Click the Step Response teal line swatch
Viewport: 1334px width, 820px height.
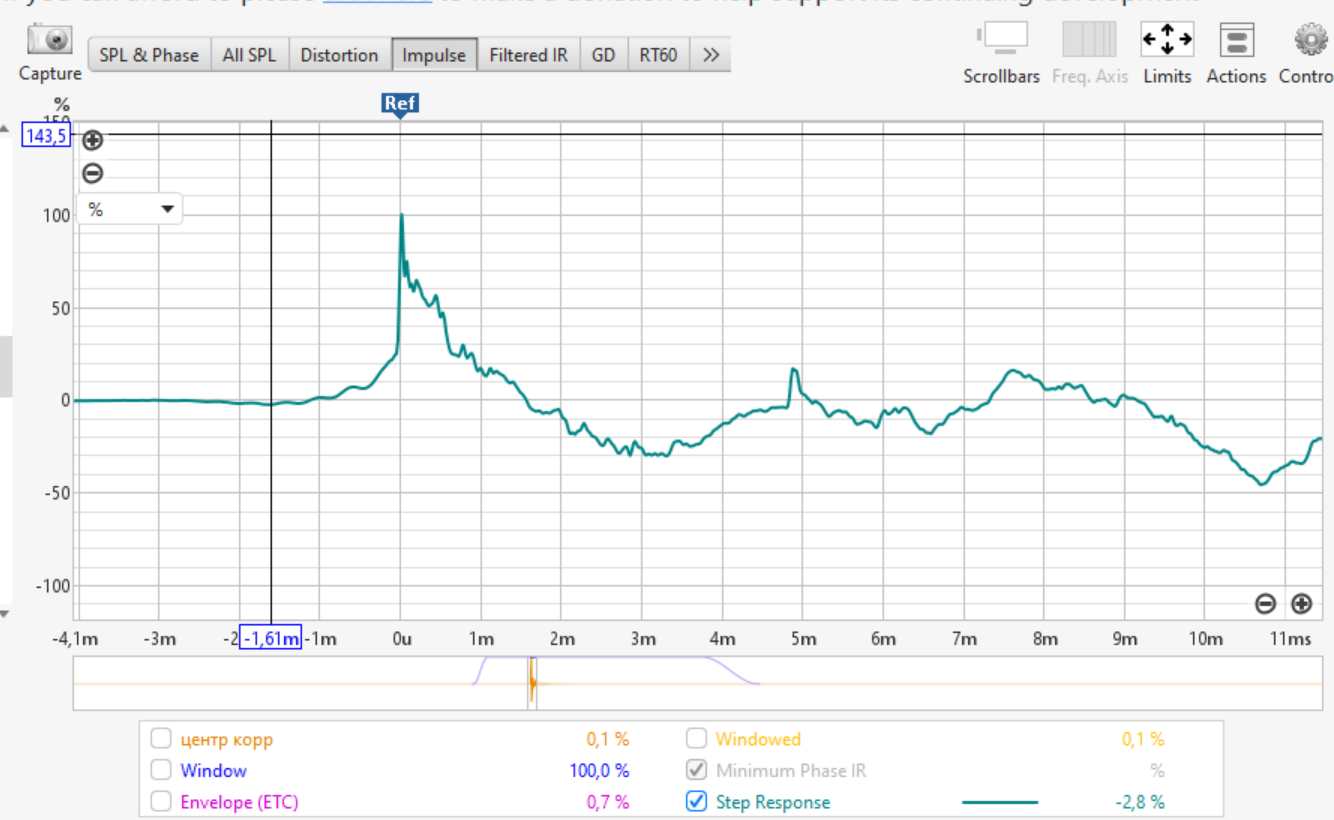coord(1000,802)
